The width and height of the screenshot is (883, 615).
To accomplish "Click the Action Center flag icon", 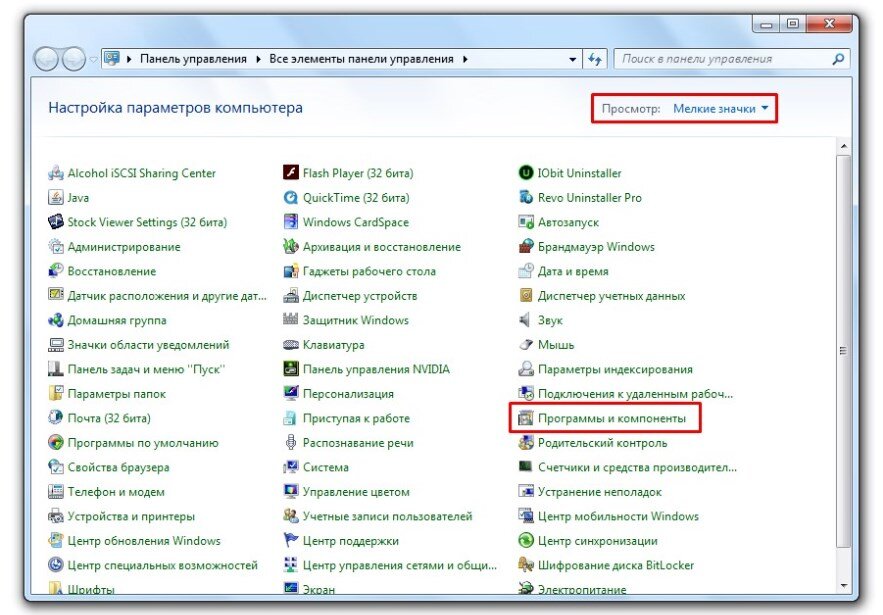I will (291, 541).
